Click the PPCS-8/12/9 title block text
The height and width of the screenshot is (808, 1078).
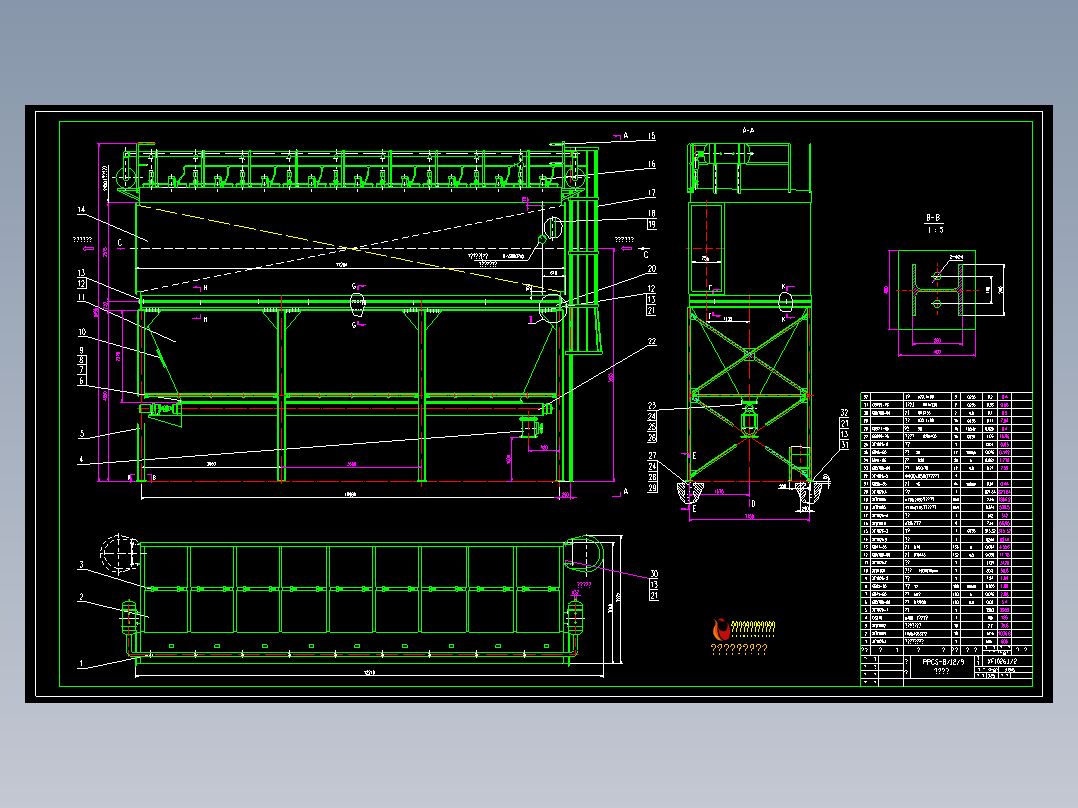click(943, 662)
